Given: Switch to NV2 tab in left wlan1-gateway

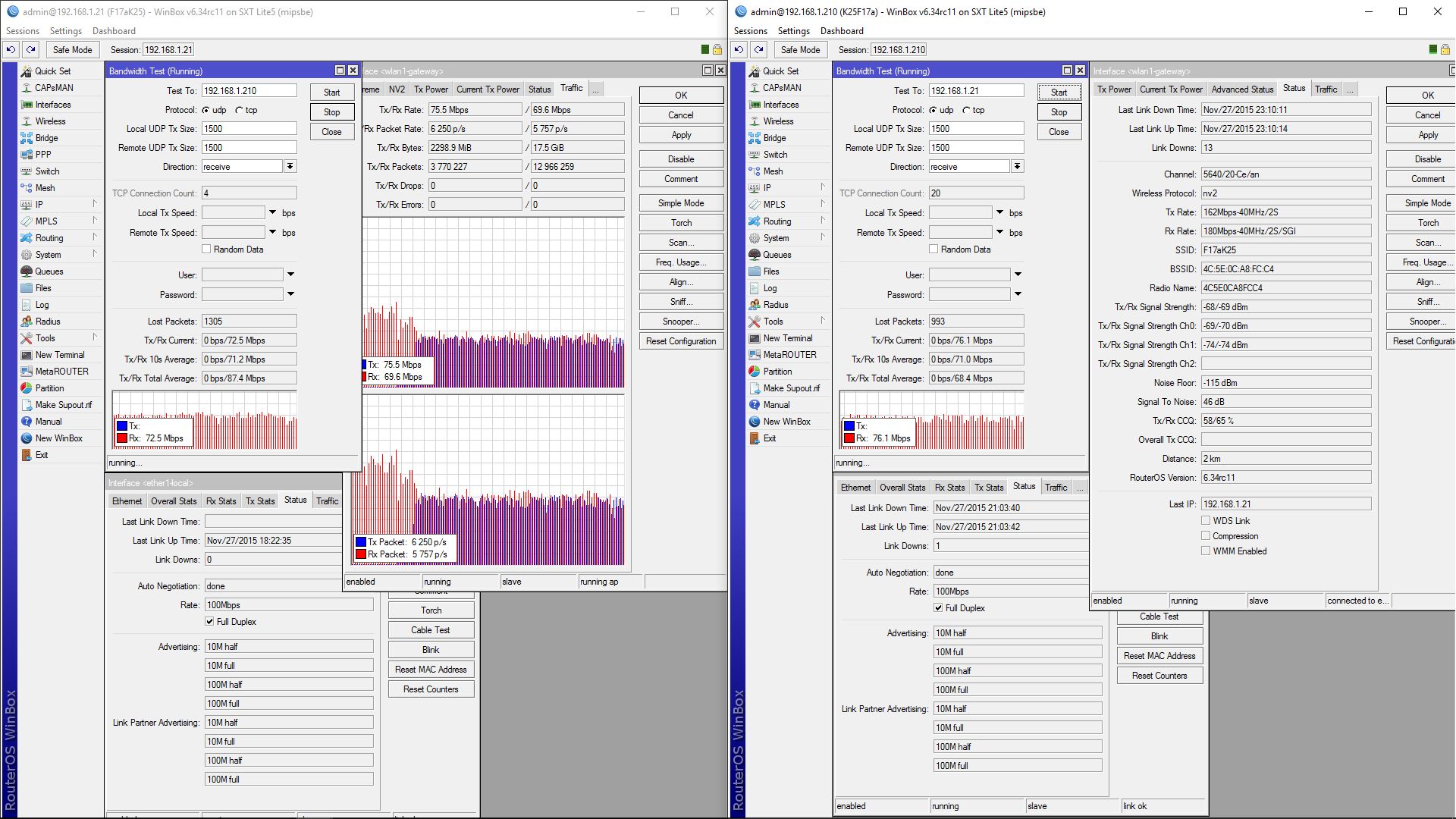Looking at the screenshot, I should pyautogui.click(x=397, y=89).
